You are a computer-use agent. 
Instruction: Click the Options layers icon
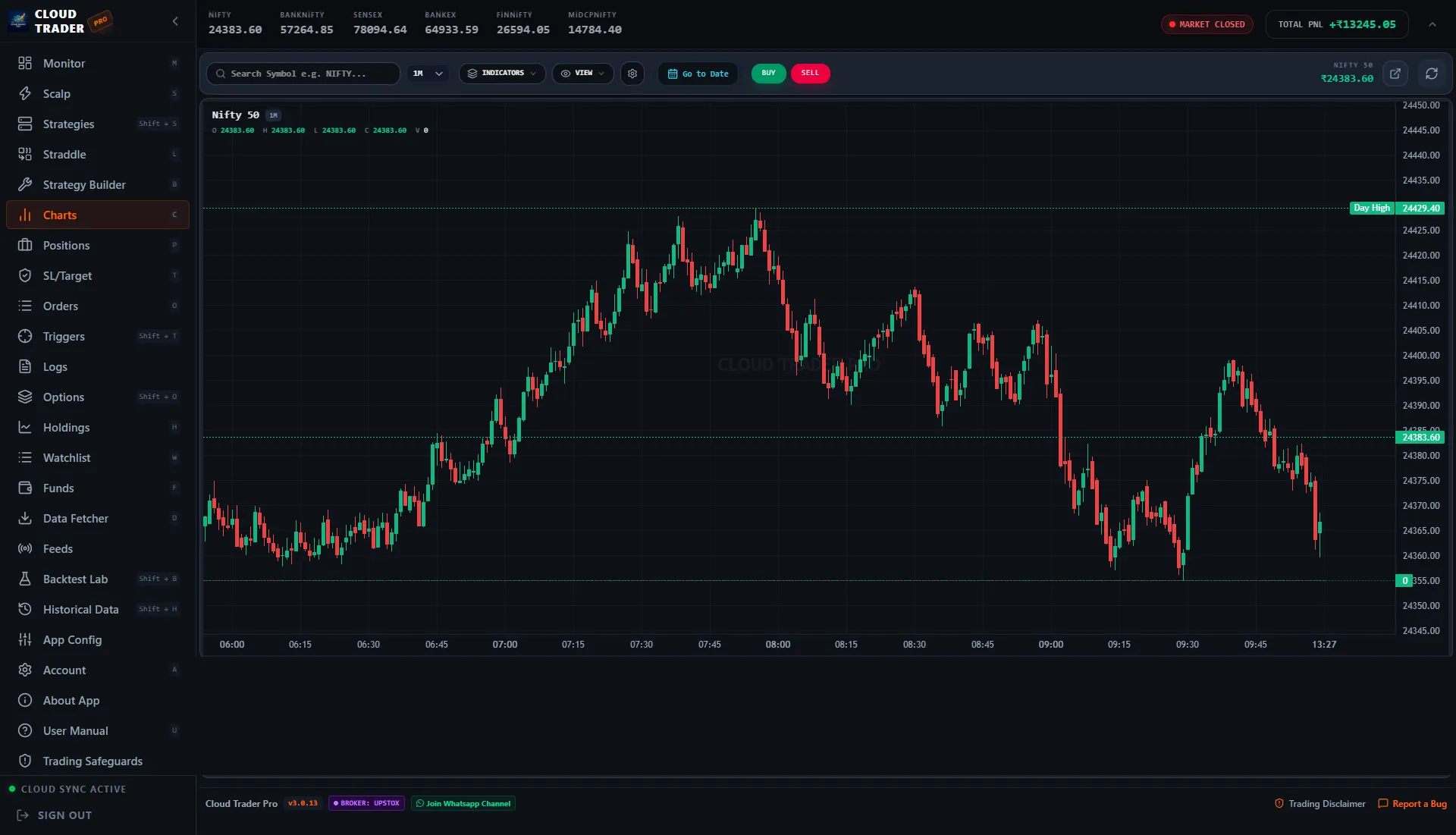(25, 397)
